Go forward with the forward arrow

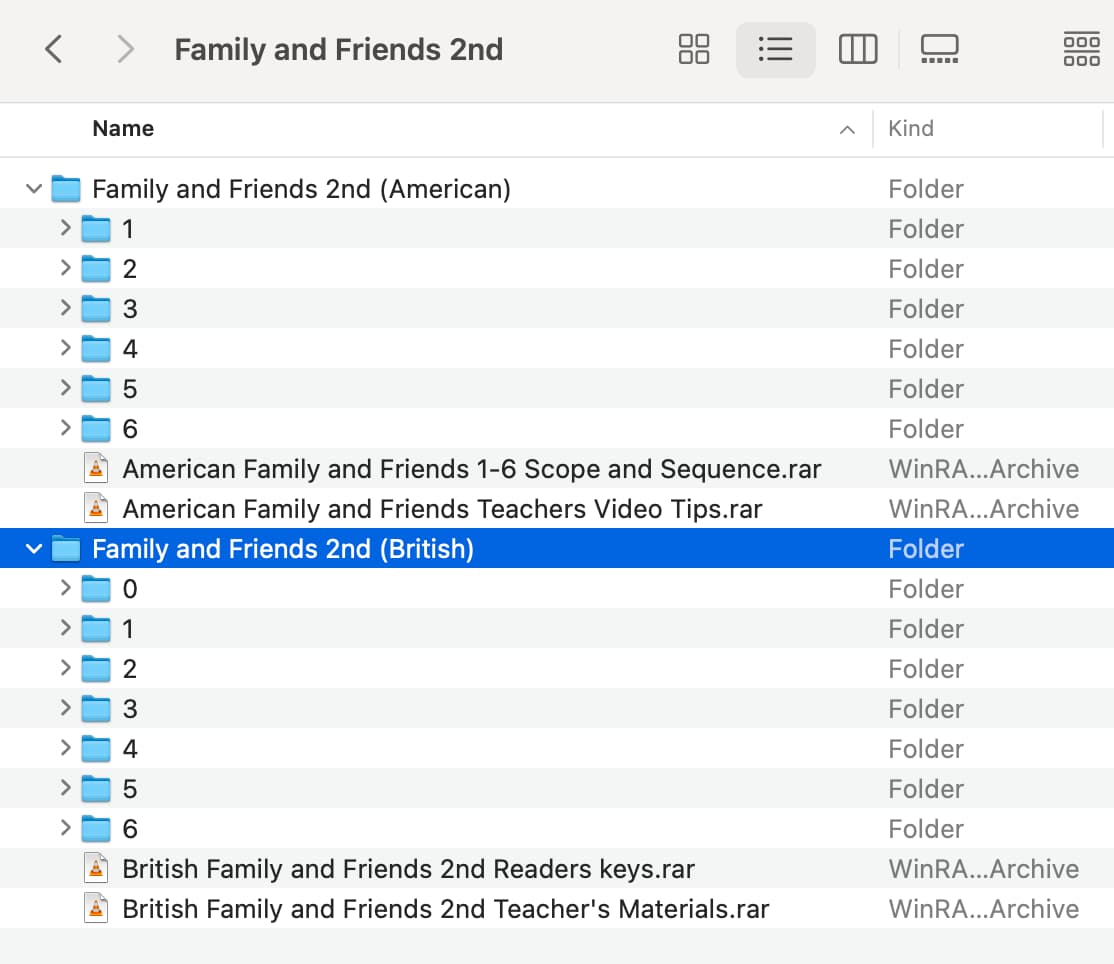point(125,50)
